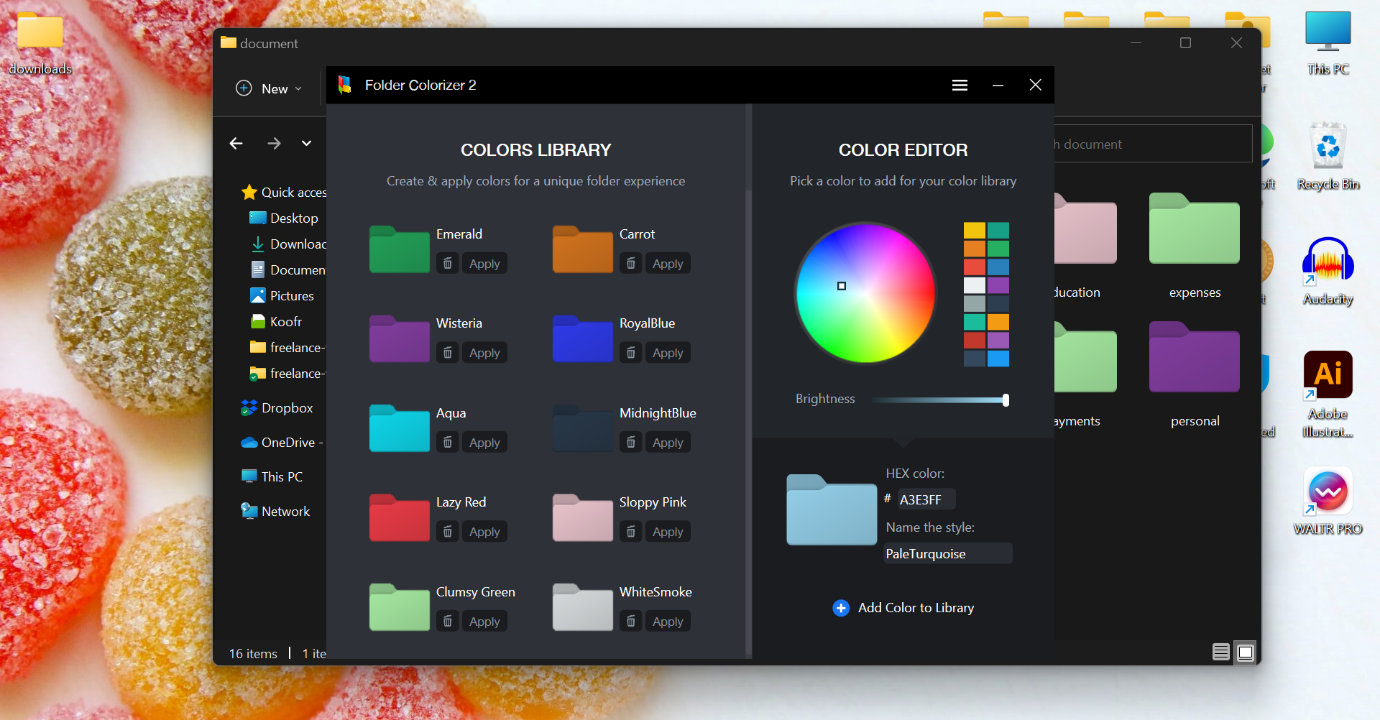
Task: Open Pictures in Explorer sidebar
Action: (x=284, y=296)
